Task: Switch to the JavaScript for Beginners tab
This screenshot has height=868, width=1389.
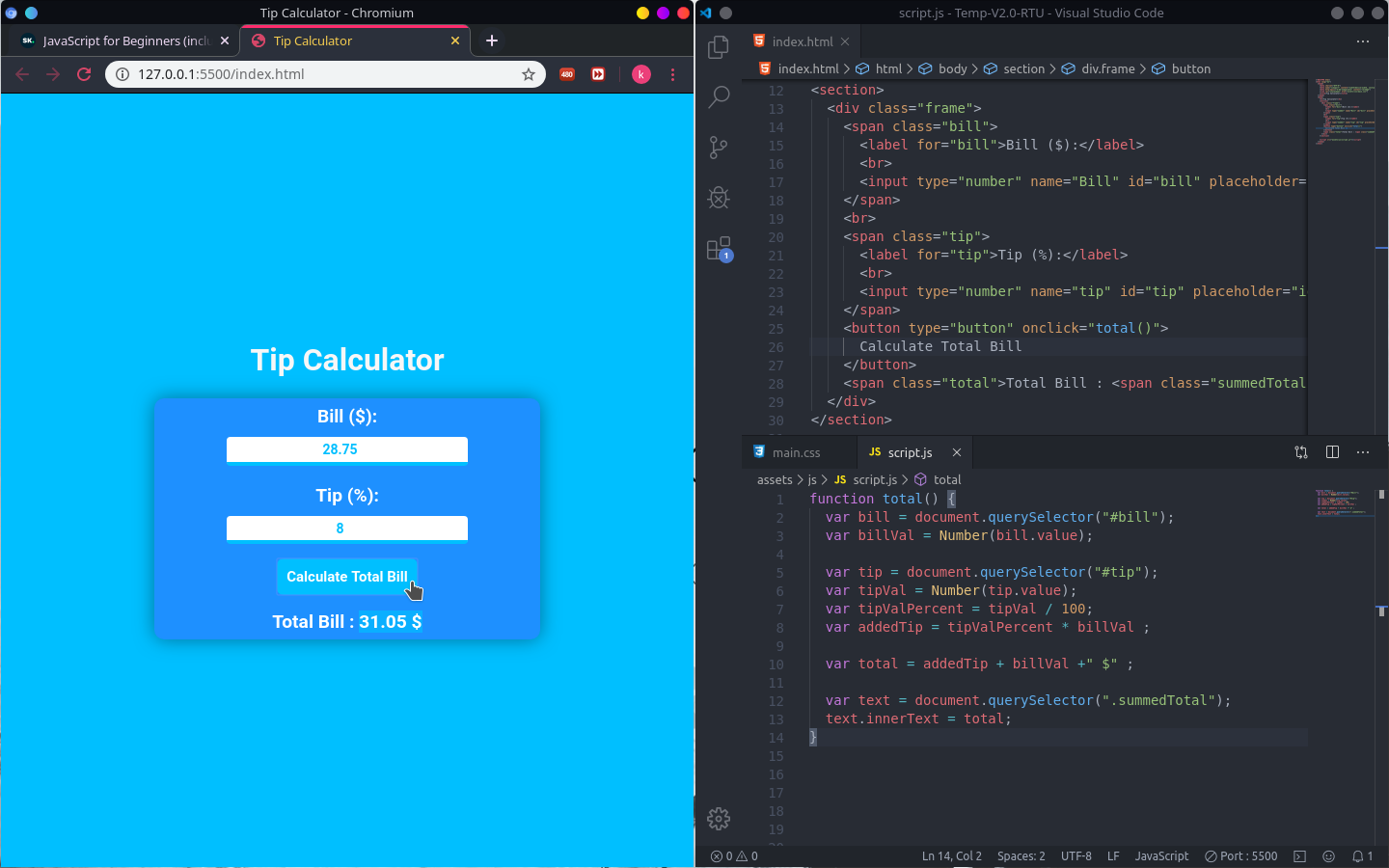Action: 123,41
